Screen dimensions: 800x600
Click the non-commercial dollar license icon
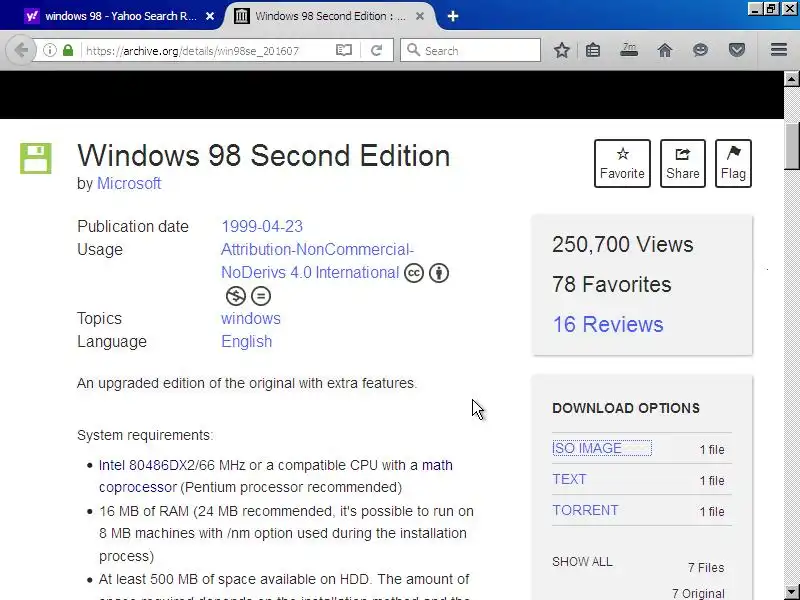[x=236, y=296]
